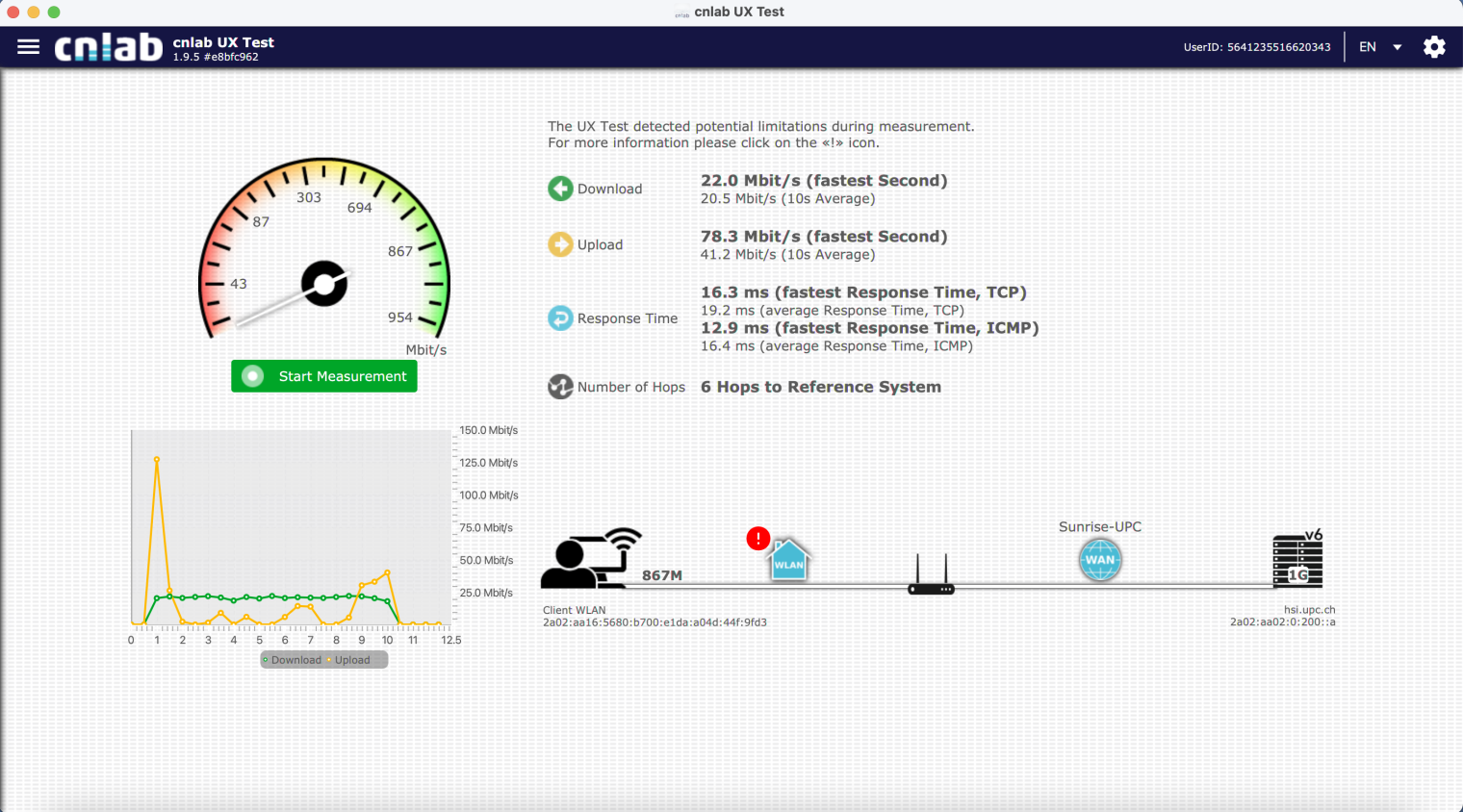
Task: Click the EN language label
Action: (1368, 47)
